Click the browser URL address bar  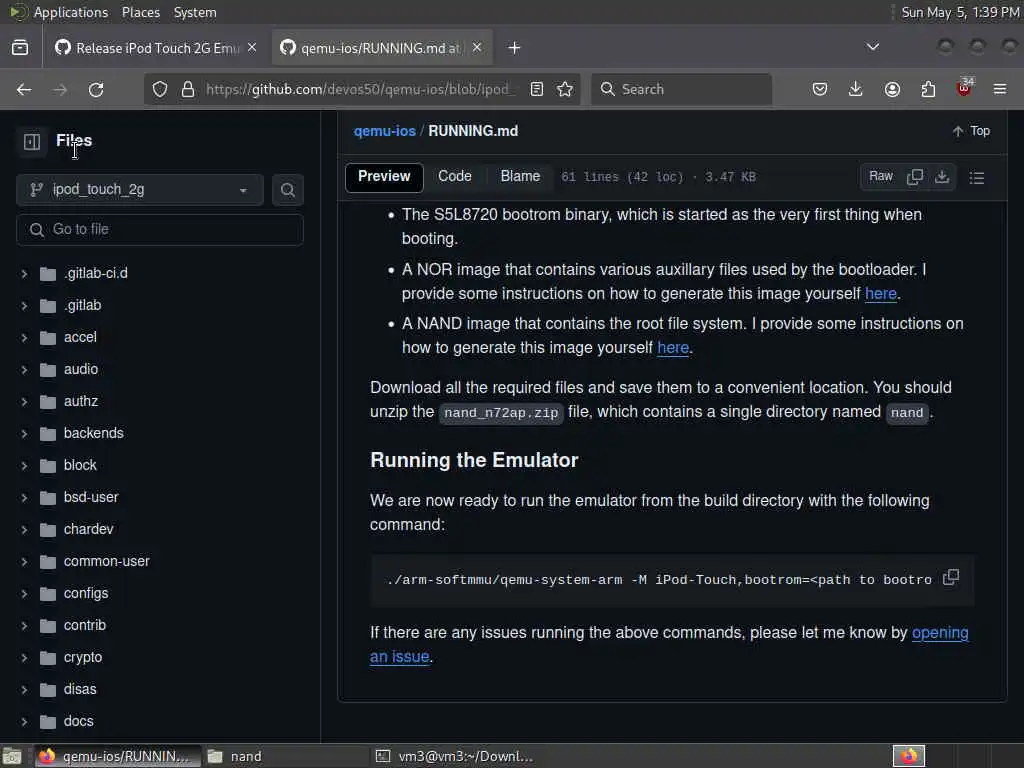[358, 89]
